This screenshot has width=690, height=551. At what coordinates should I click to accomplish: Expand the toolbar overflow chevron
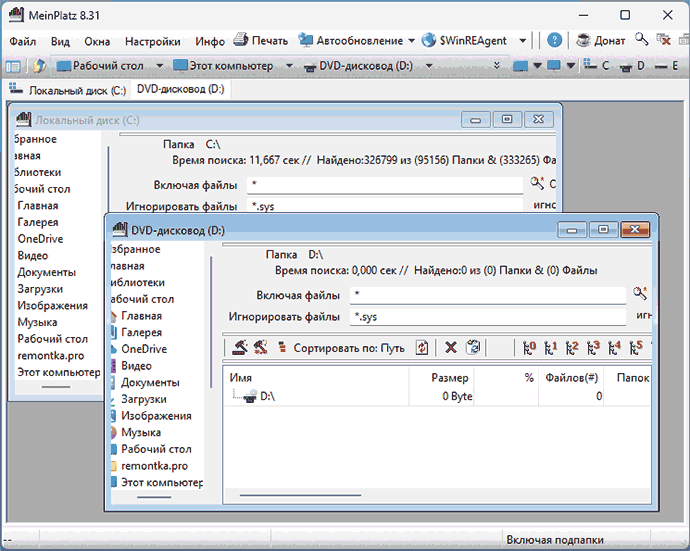497,66
